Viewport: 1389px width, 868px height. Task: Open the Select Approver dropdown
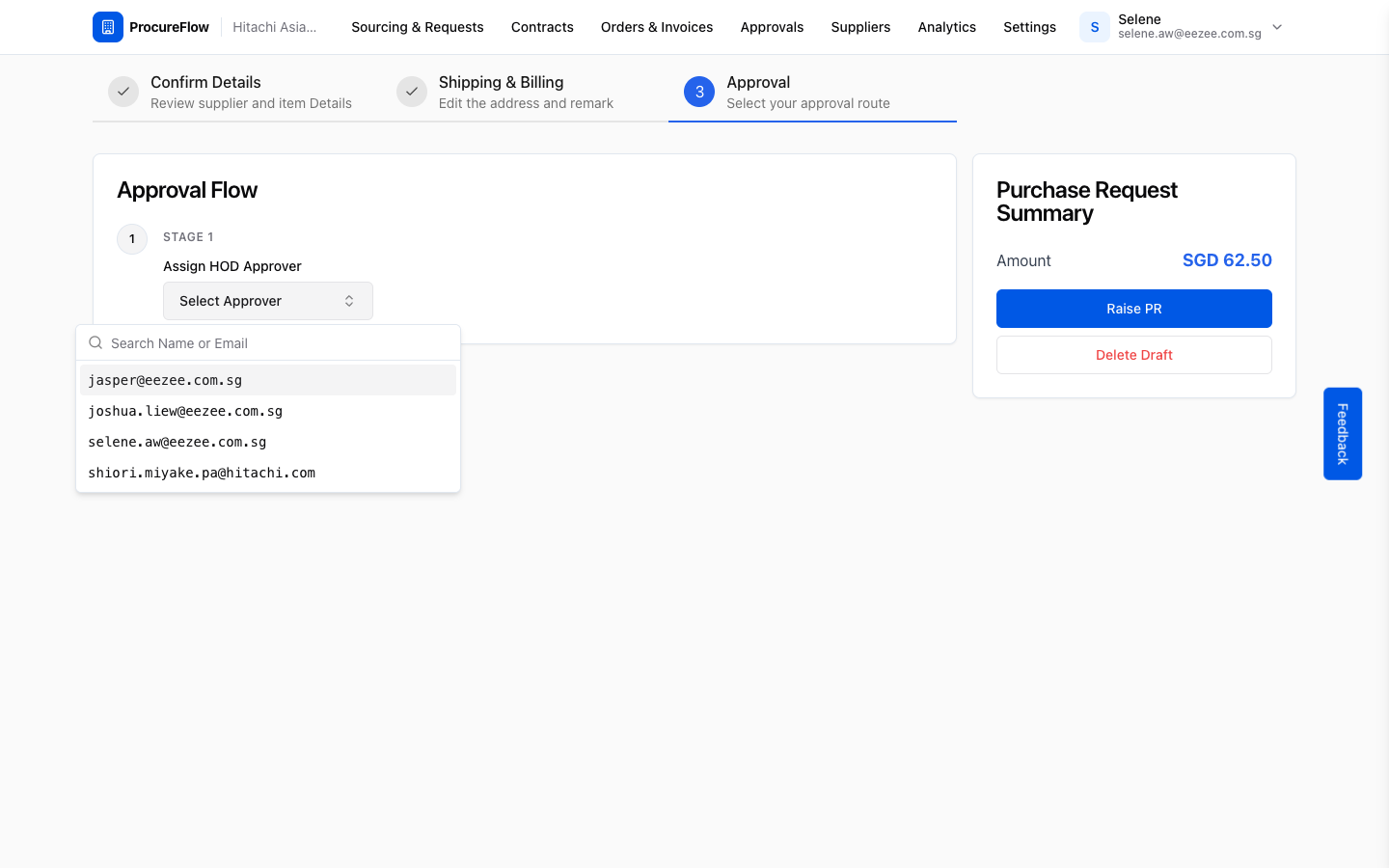pos(268,301)
